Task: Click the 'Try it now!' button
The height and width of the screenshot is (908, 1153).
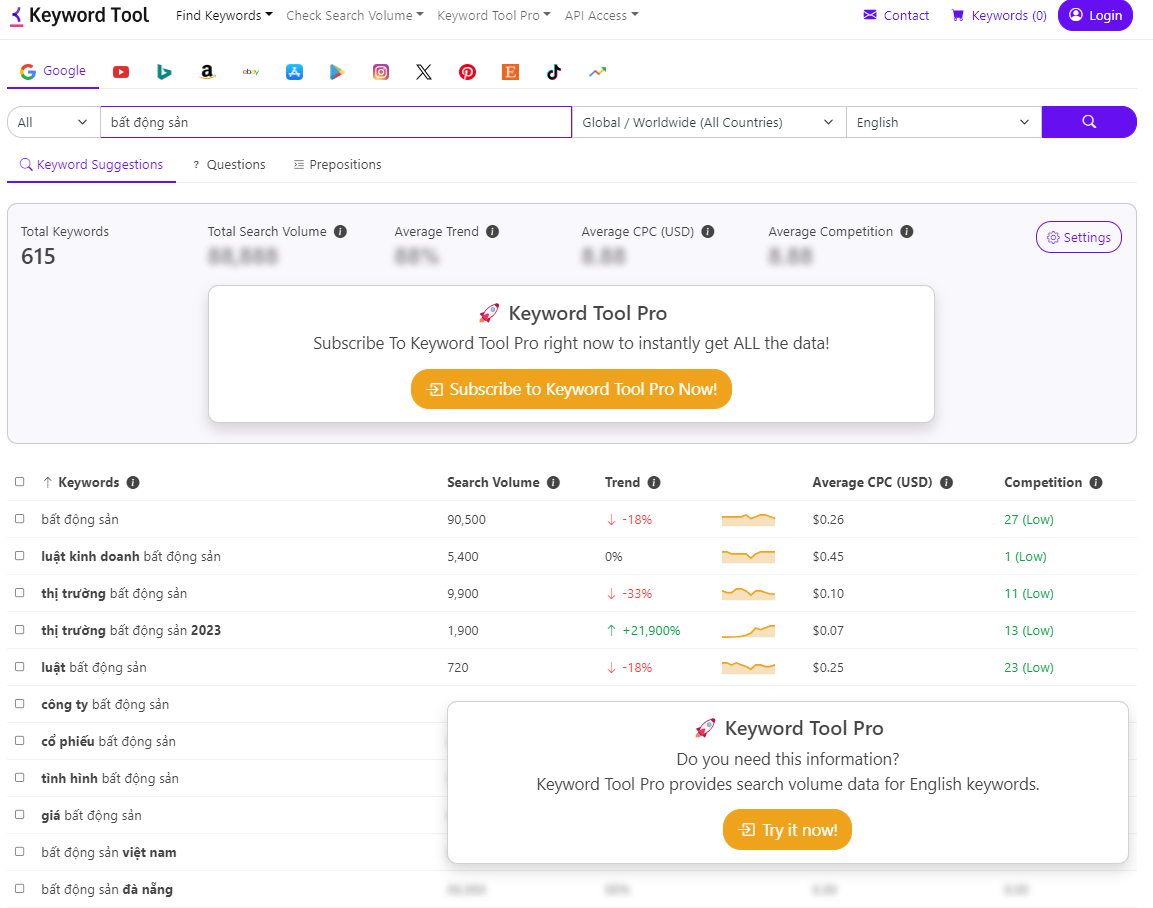Action: 787,829
